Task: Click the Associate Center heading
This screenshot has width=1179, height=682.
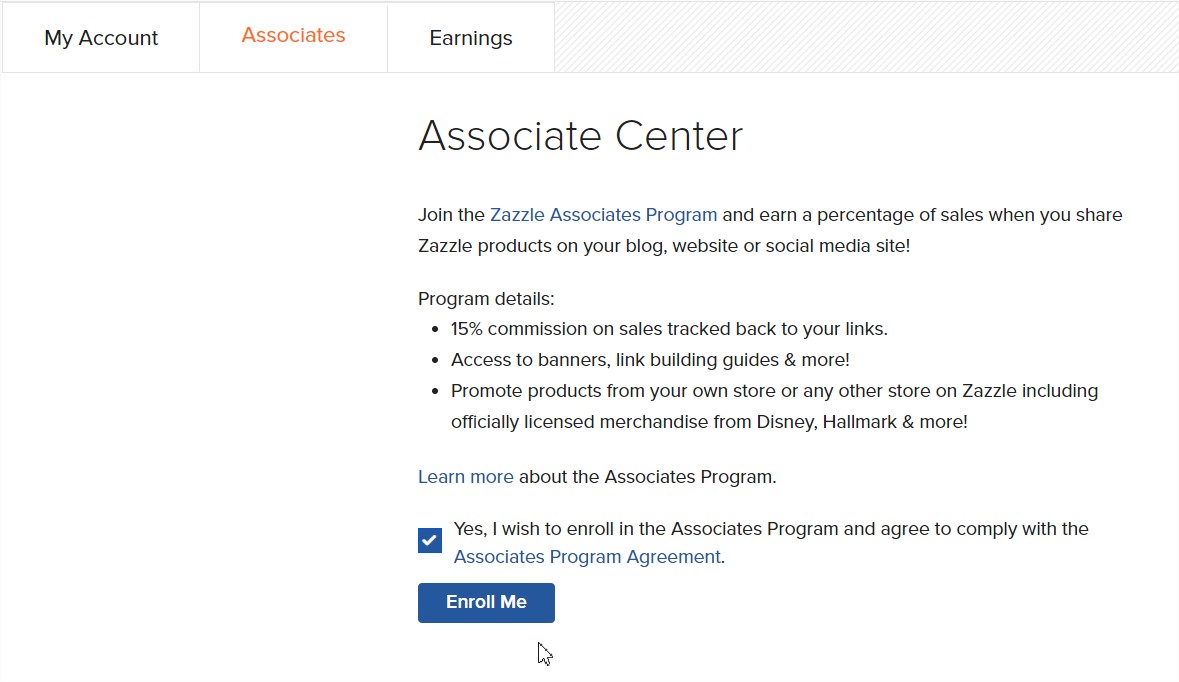Action: [580, 136]
